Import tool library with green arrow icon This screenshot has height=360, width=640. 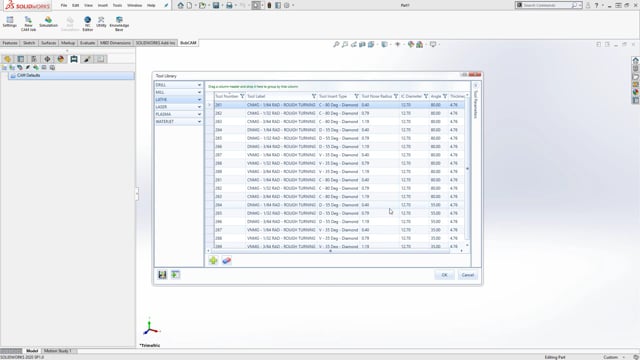point(176,275)
